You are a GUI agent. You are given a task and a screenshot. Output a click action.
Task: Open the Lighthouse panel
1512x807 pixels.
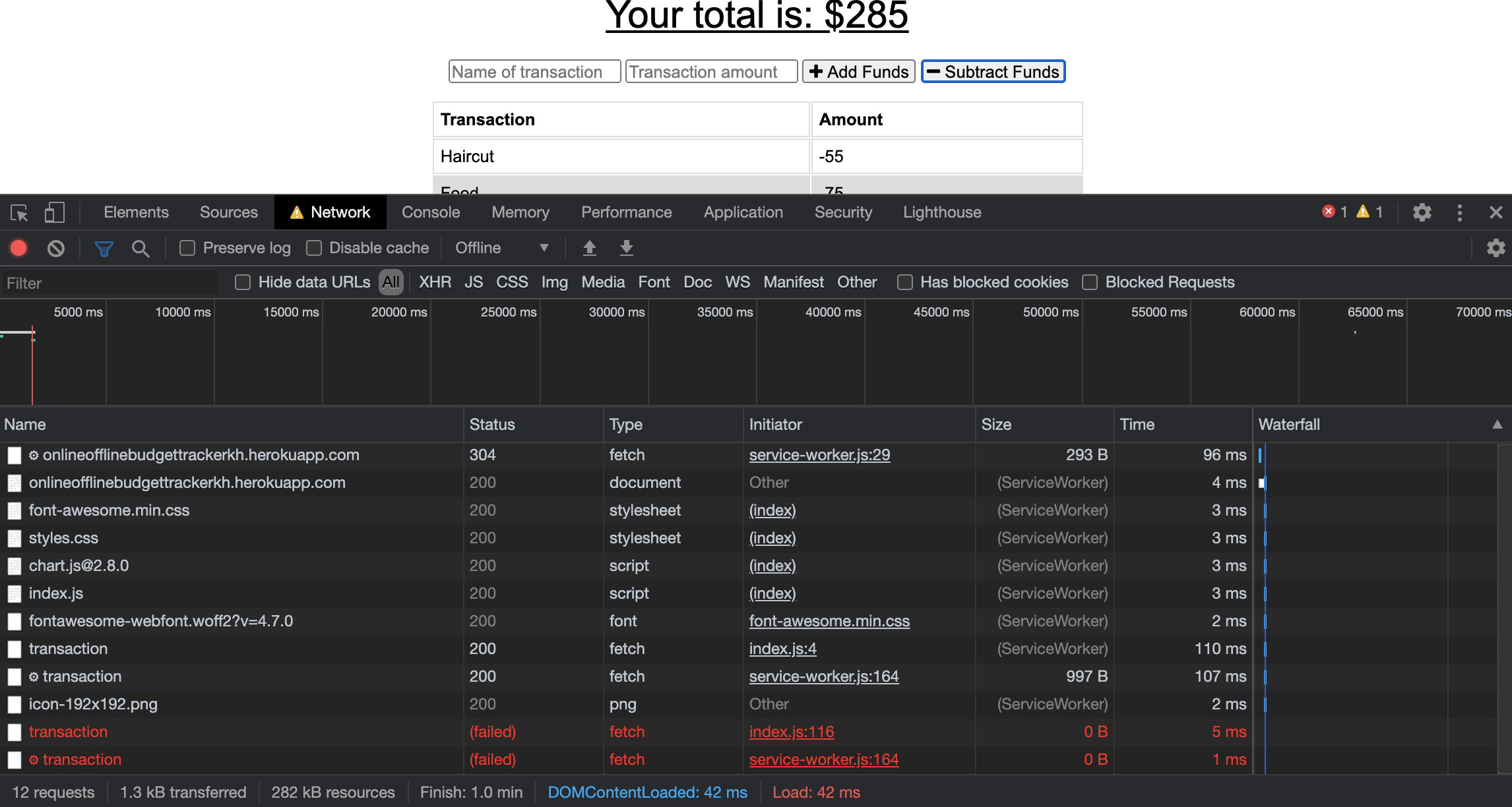pyautogui.click(x=941, y=212)
